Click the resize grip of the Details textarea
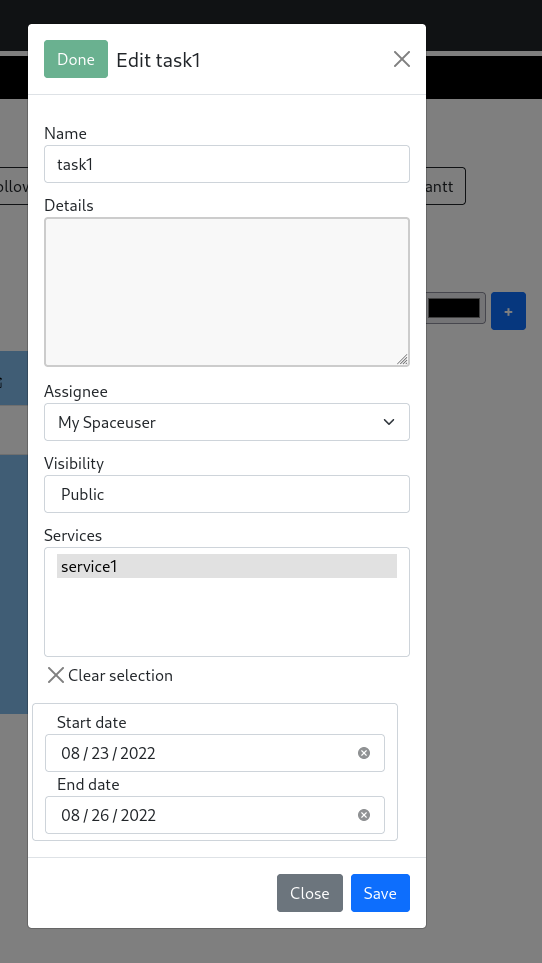The image size is (542, 963). [x=402, y=359]
